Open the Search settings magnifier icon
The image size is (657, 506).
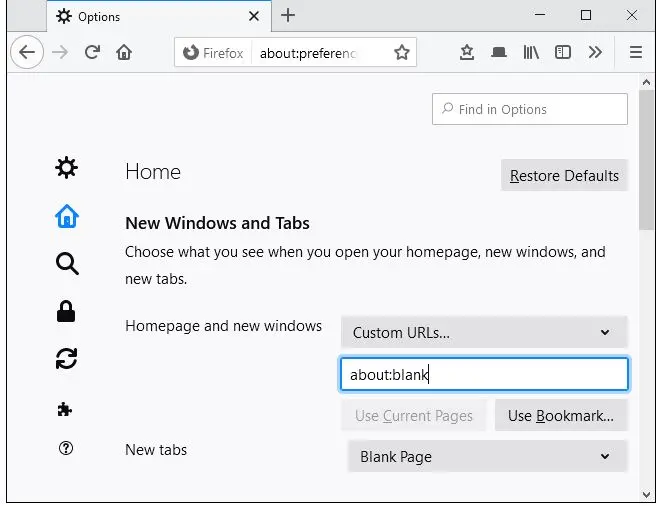(x=66, y=264)
